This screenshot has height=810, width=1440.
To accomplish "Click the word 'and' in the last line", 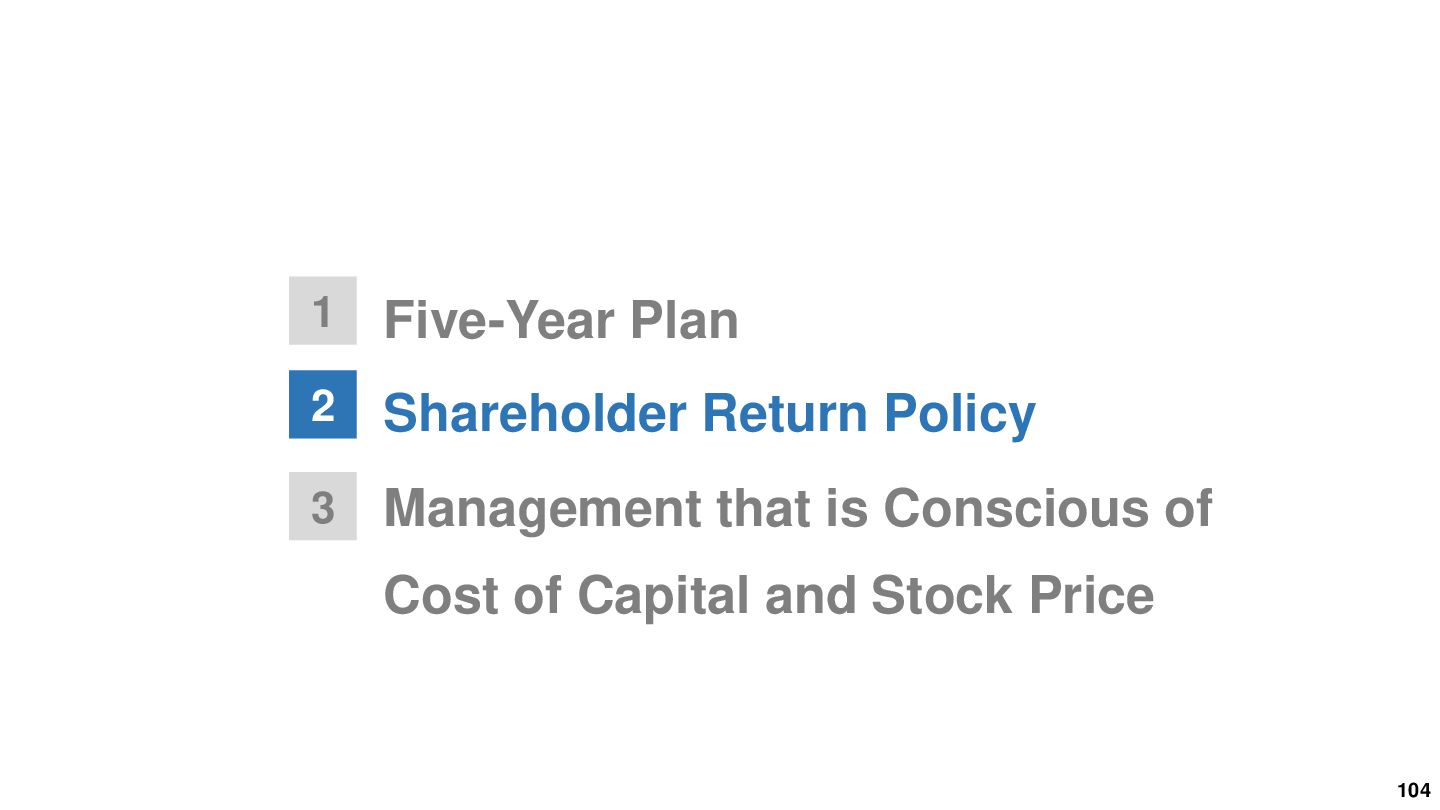I will [x=810, y=596].
